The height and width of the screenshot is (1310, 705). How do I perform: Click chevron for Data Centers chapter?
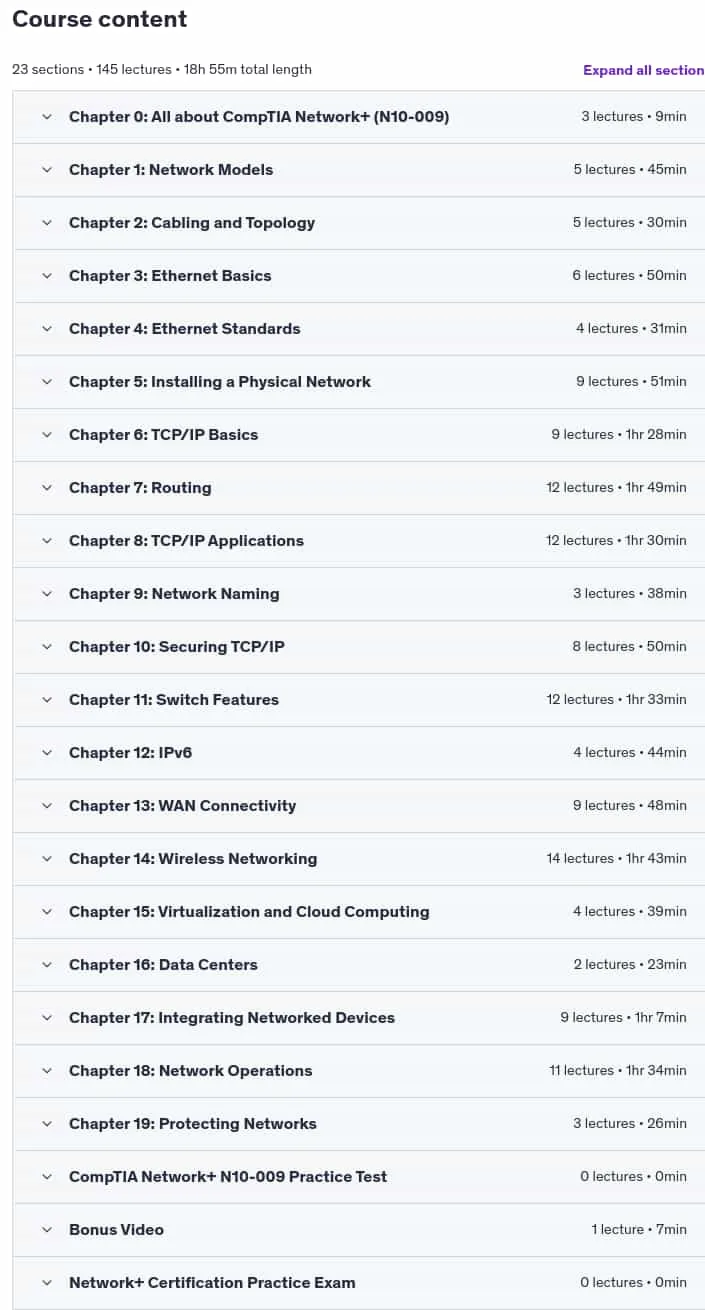click(46, 965)
